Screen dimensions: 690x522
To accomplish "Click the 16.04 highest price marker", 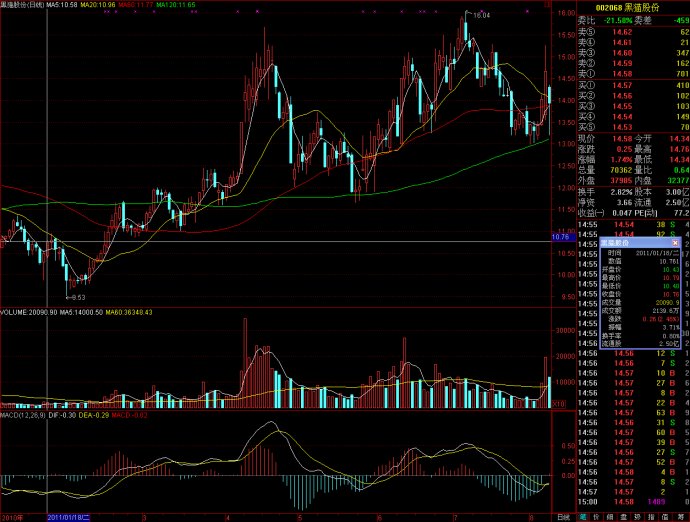I will click(481, 16).
